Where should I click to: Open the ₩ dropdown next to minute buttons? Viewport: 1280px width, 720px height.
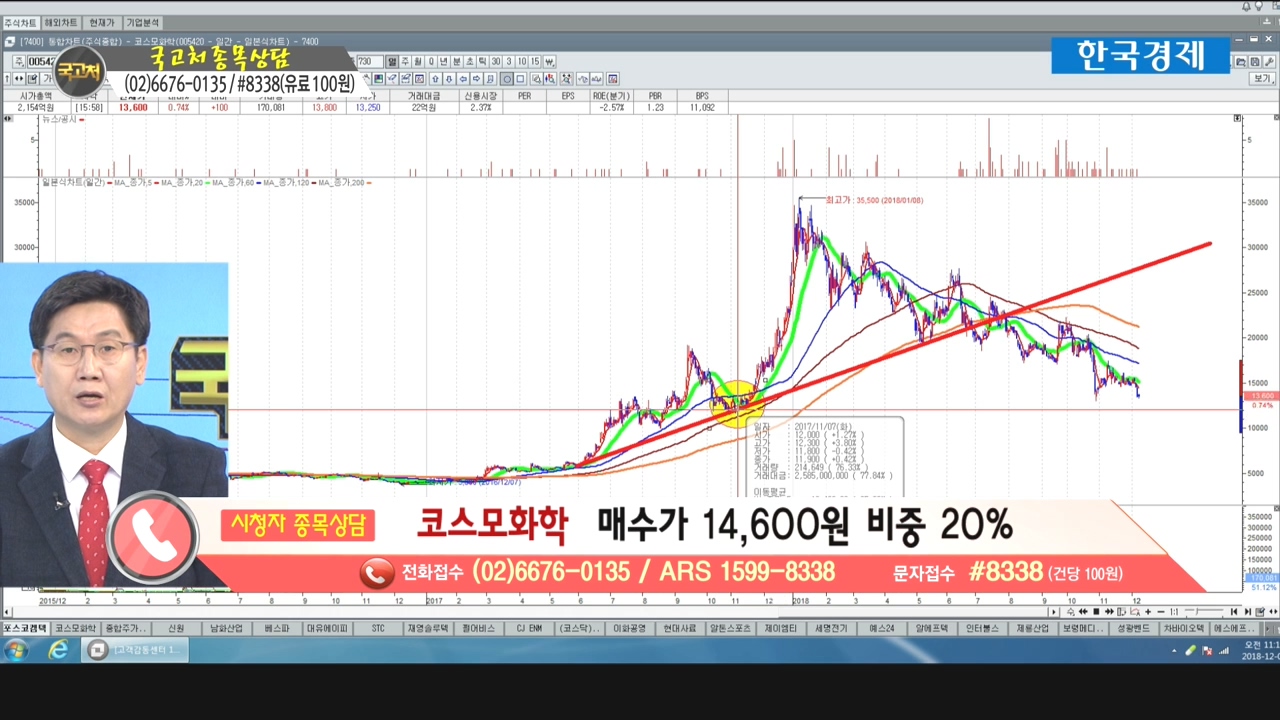tap(549, 62)
